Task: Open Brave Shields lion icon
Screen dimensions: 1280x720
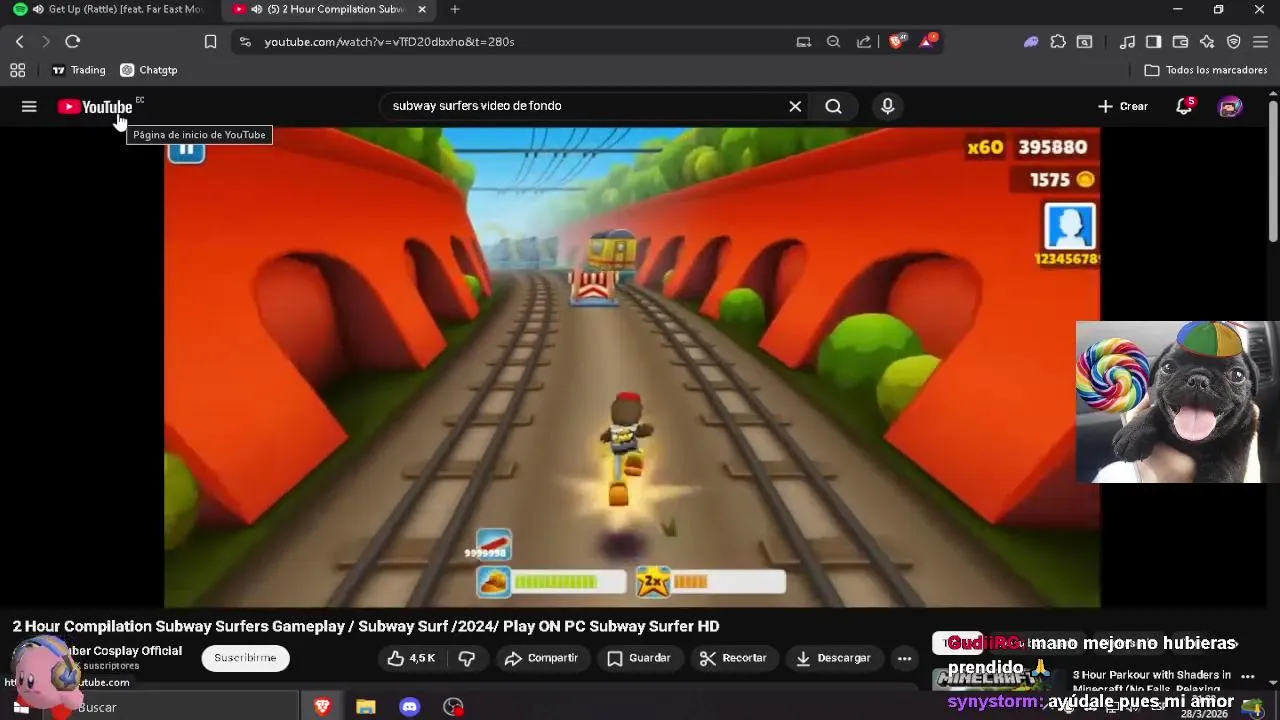Action: coord(897,41)
